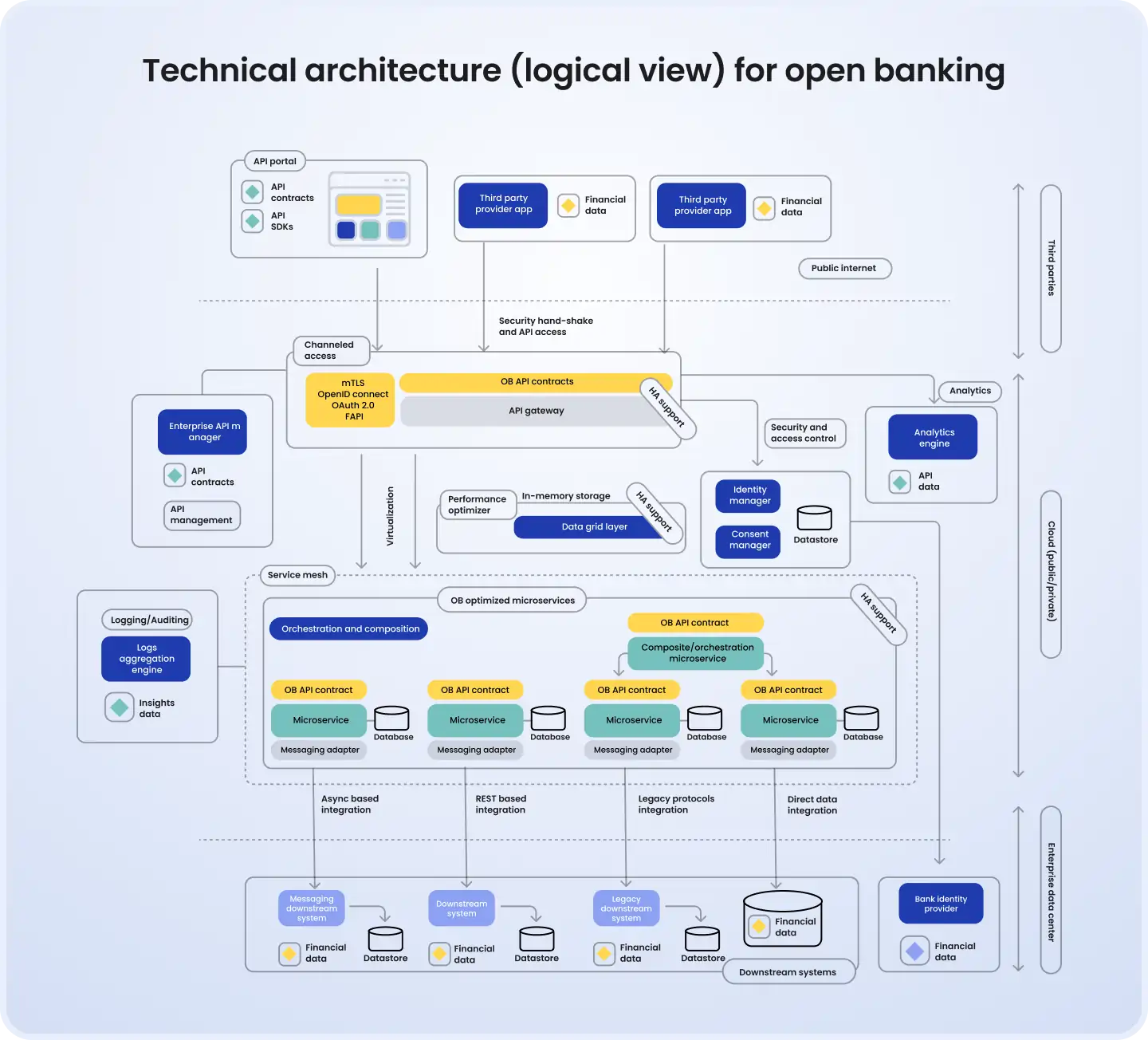Click the Database cylinder beside the second Microservice
The width and height of the screenshot is (1148, 1040).
(548, 718)
